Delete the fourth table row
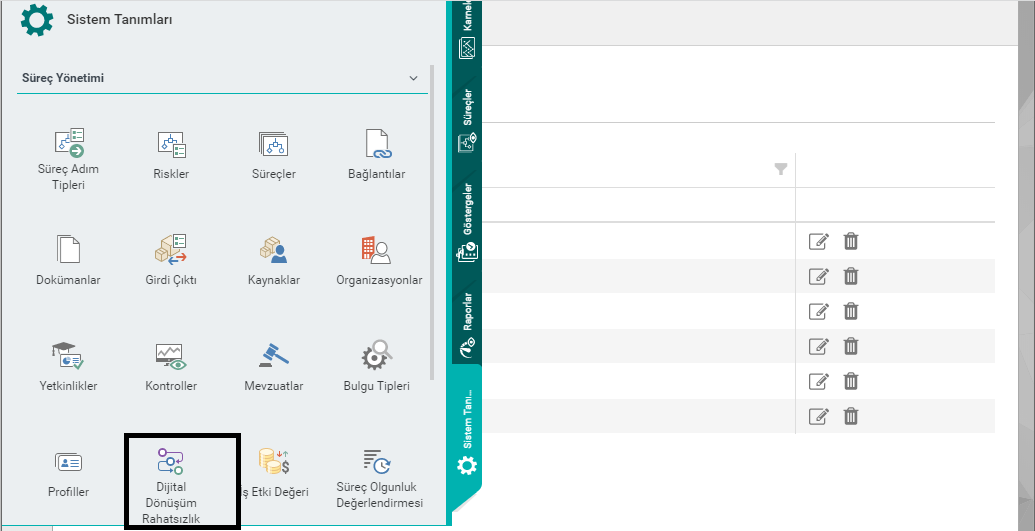Image resolution: width=1035 pixels, height=531 pixels. pyautogui.click(x=851, y=346)
